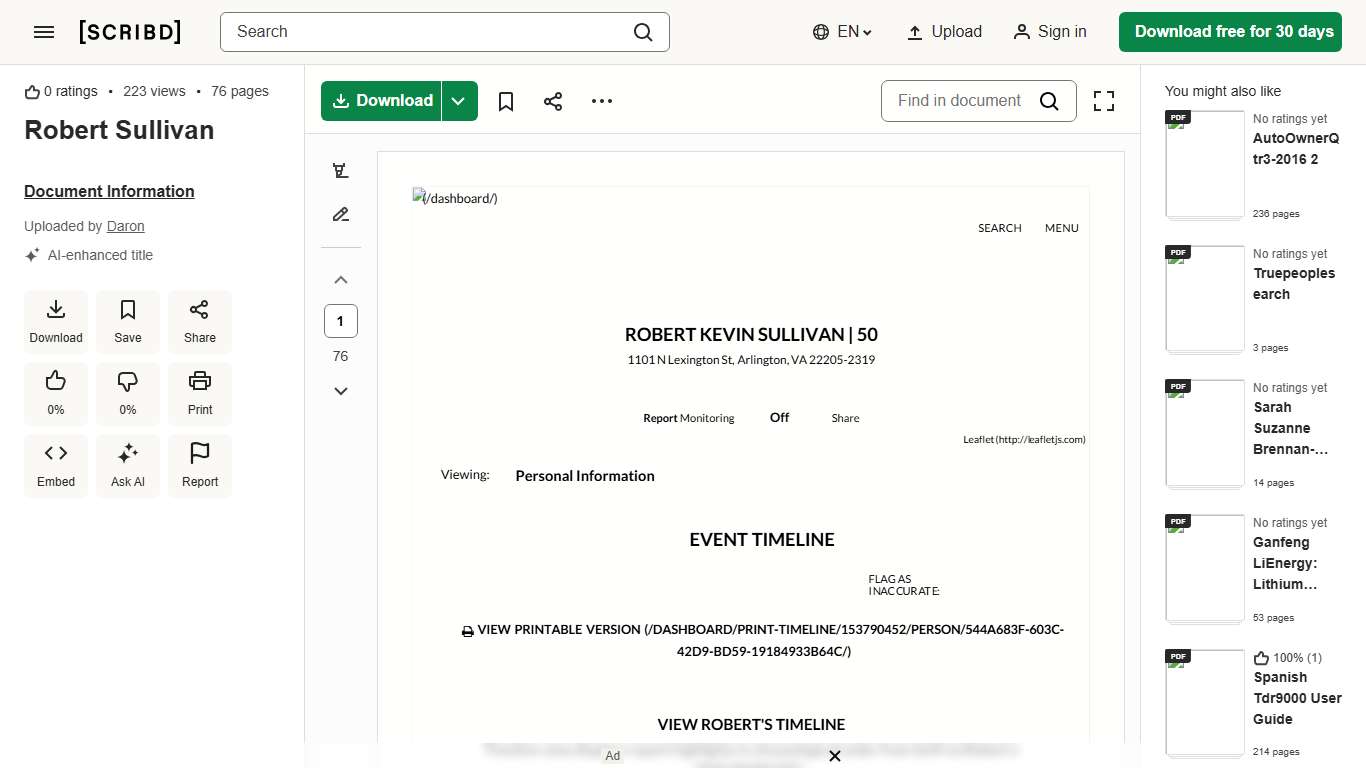Open the more options ellipsis menu

tap(601, 101)
